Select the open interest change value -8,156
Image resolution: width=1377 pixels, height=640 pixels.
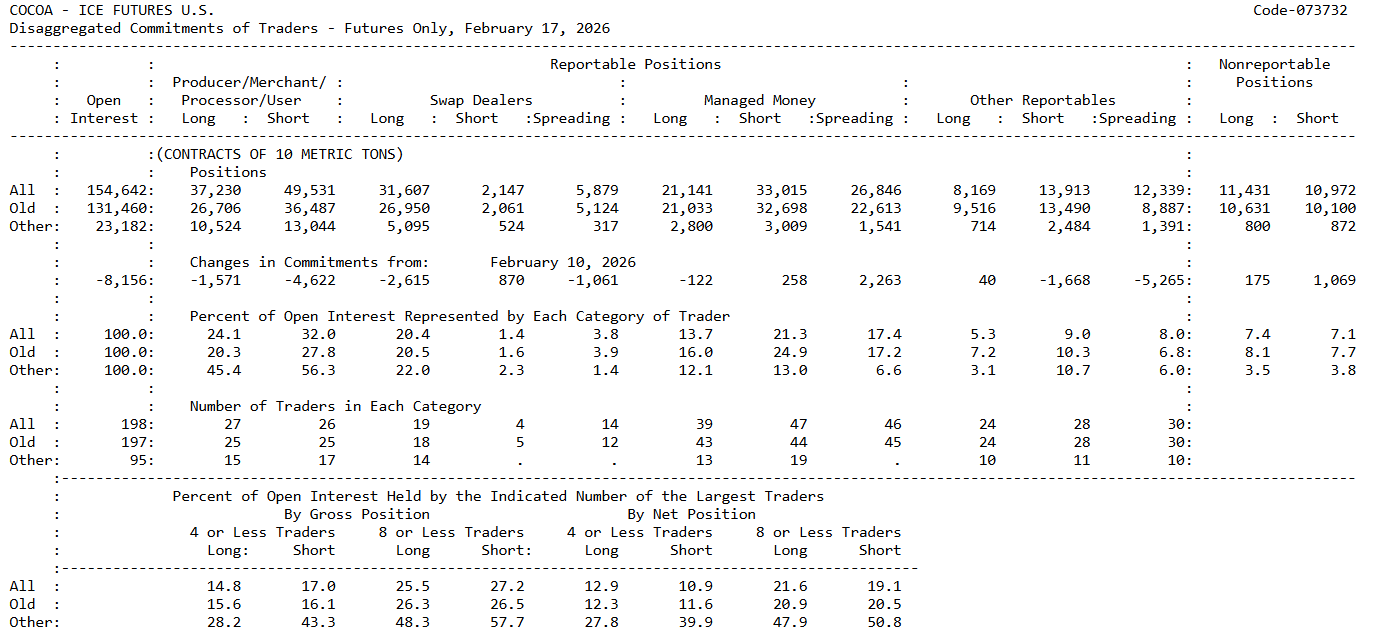click(x=125, y=280)
